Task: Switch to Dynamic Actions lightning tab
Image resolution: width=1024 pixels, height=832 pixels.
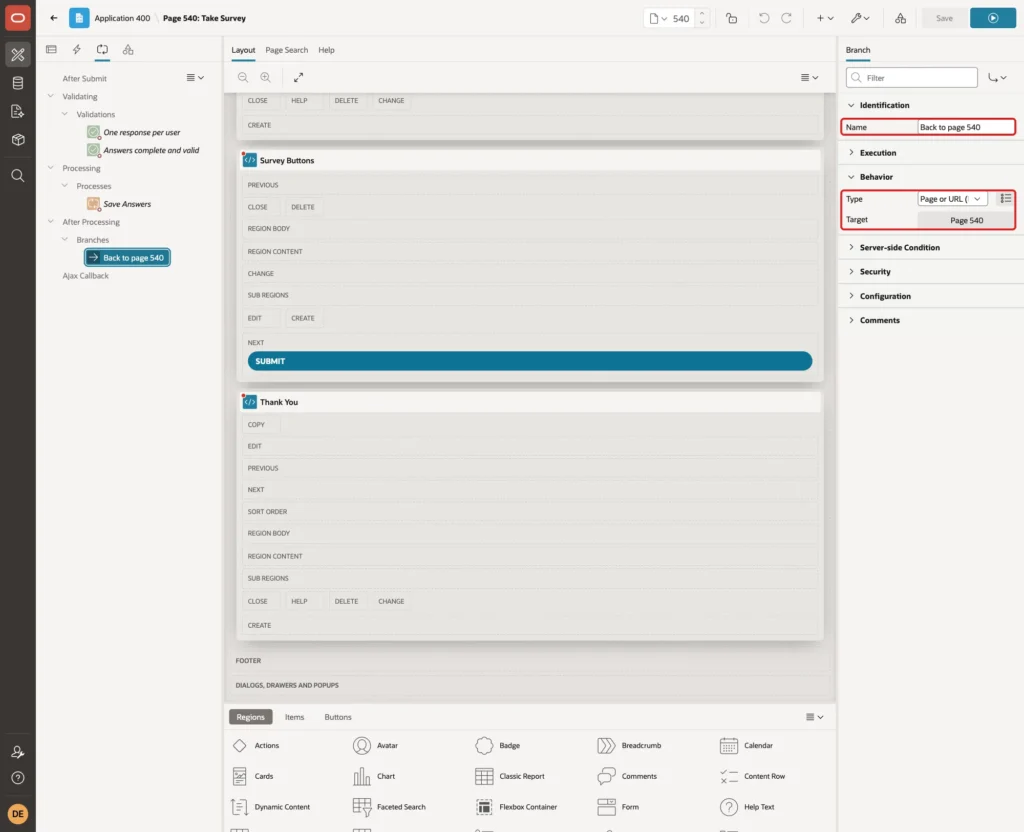Action: 77,50
